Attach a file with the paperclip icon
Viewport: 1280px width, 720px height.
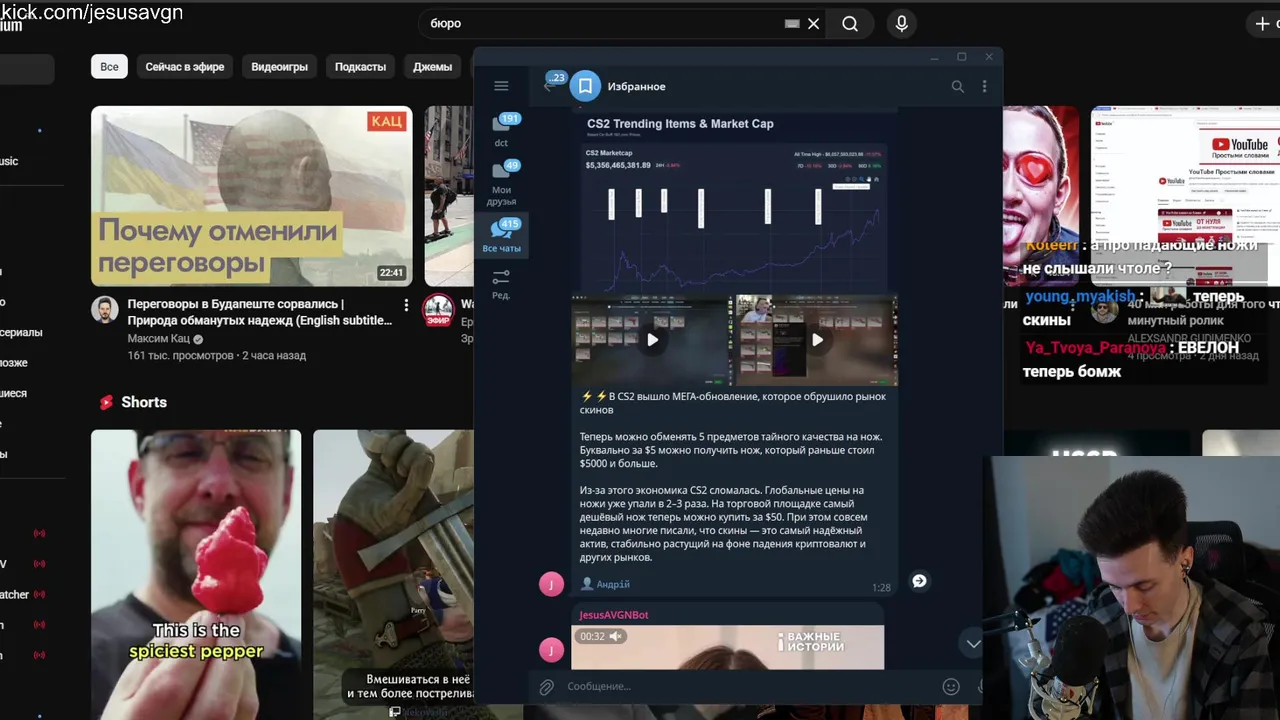[546, 687]
